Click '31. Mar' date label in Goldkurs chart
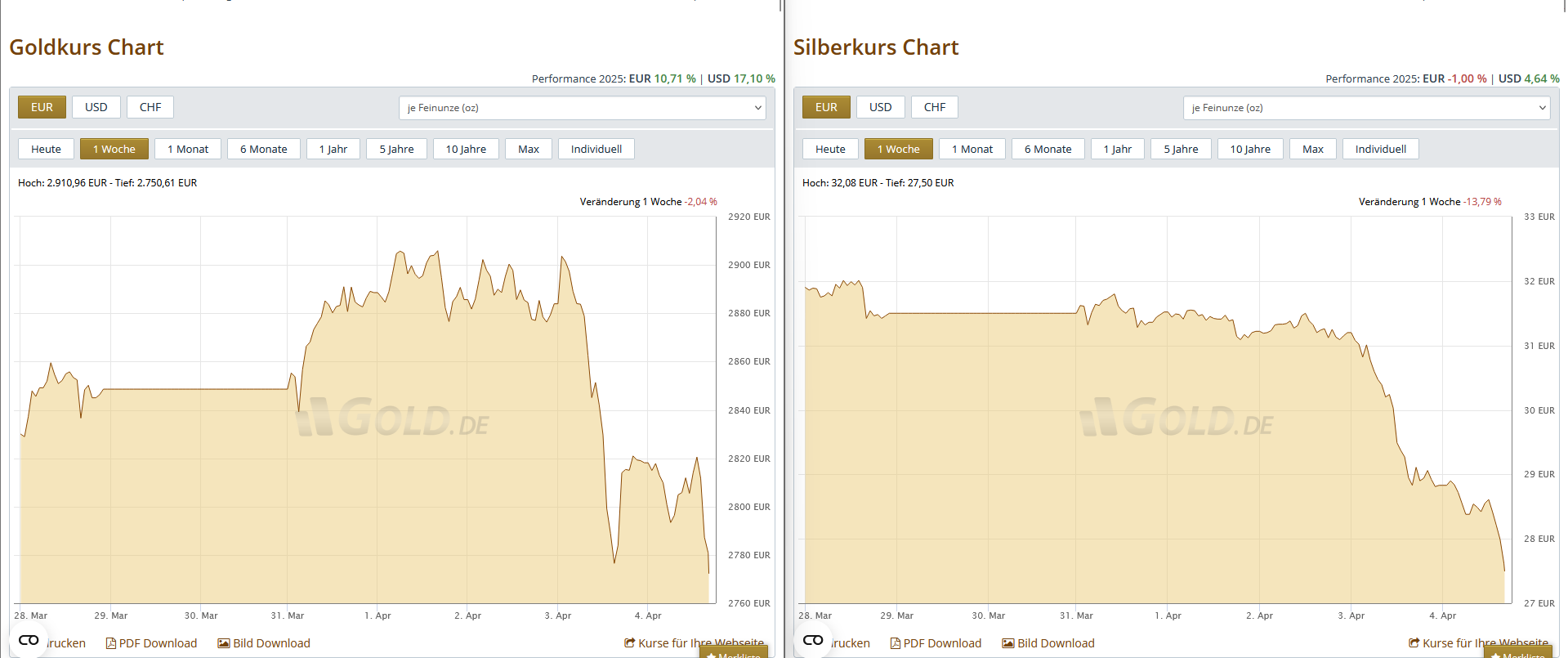The height and width of the screenshot is (658, 1568). pos(288,615)
